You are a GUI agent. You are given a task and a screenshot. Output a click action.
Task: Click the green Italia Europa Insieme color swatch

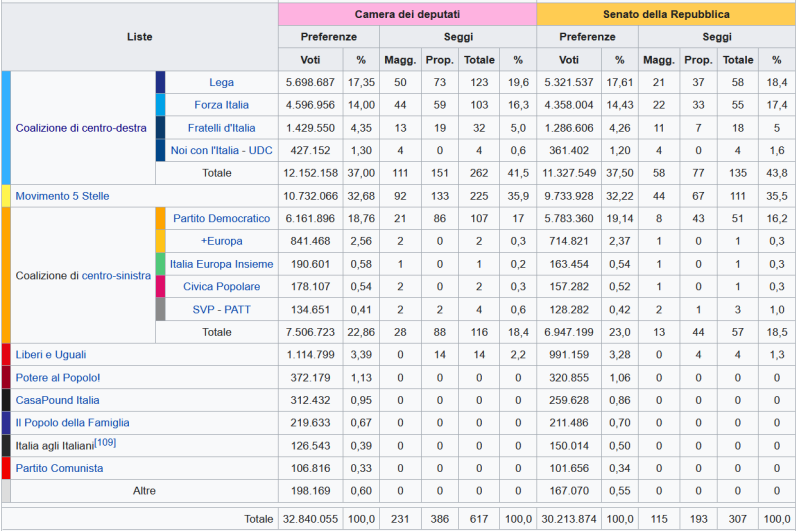160,264
